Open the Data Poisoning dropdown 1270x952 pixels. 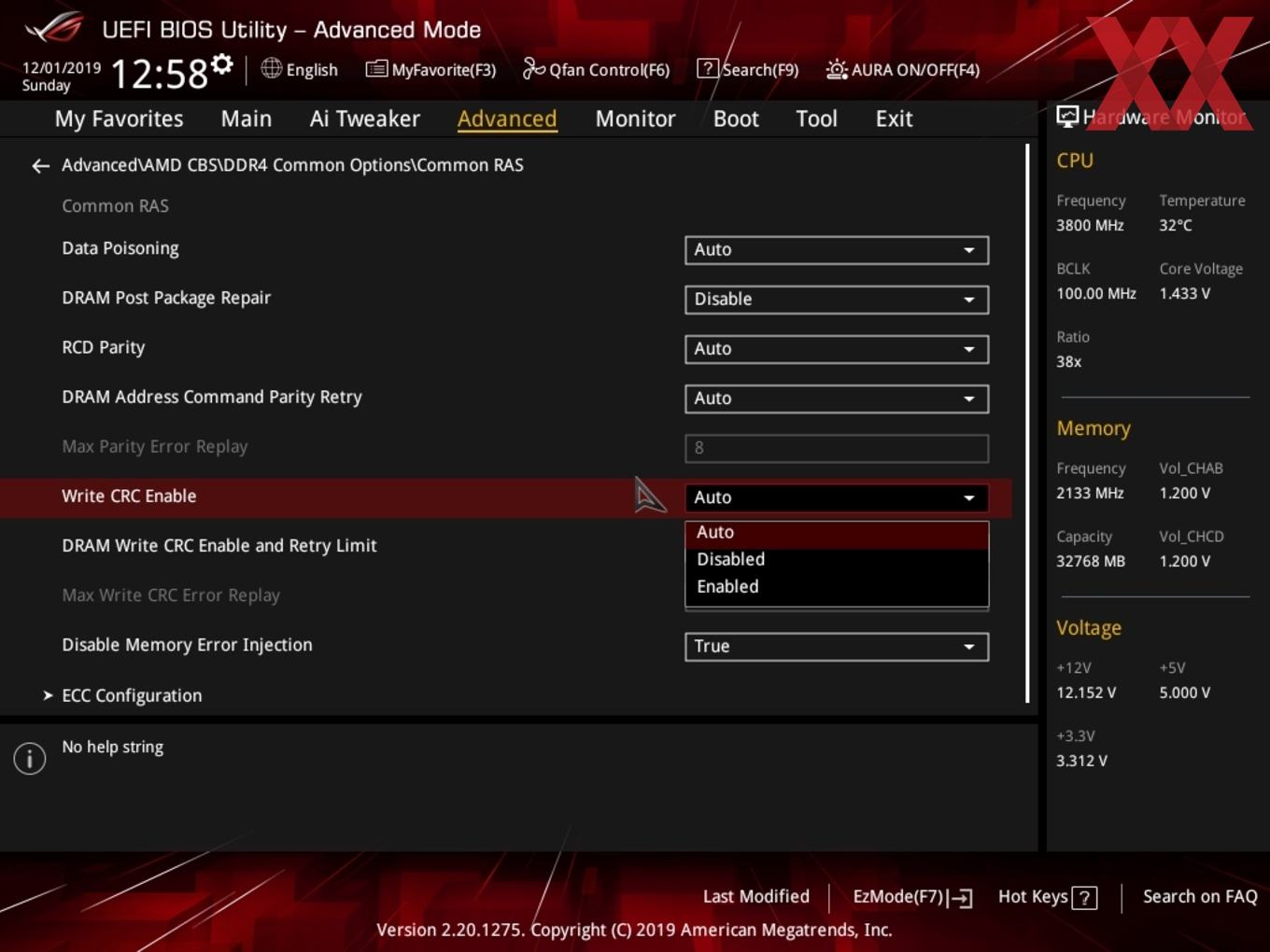(x=837, y=250)
